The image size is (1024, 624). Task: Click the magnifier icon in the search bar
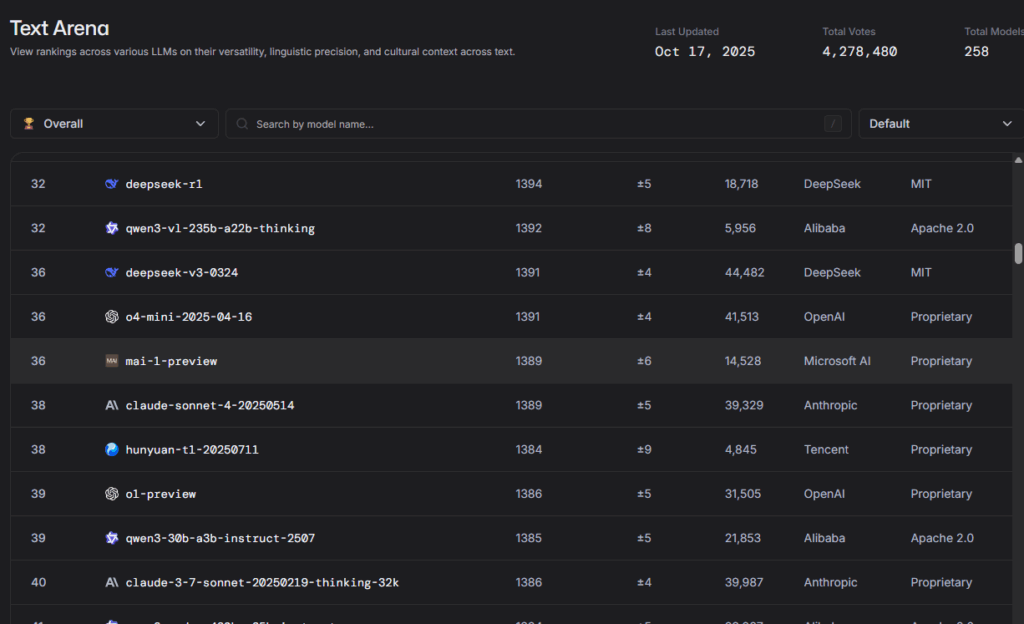click(242, 124)
